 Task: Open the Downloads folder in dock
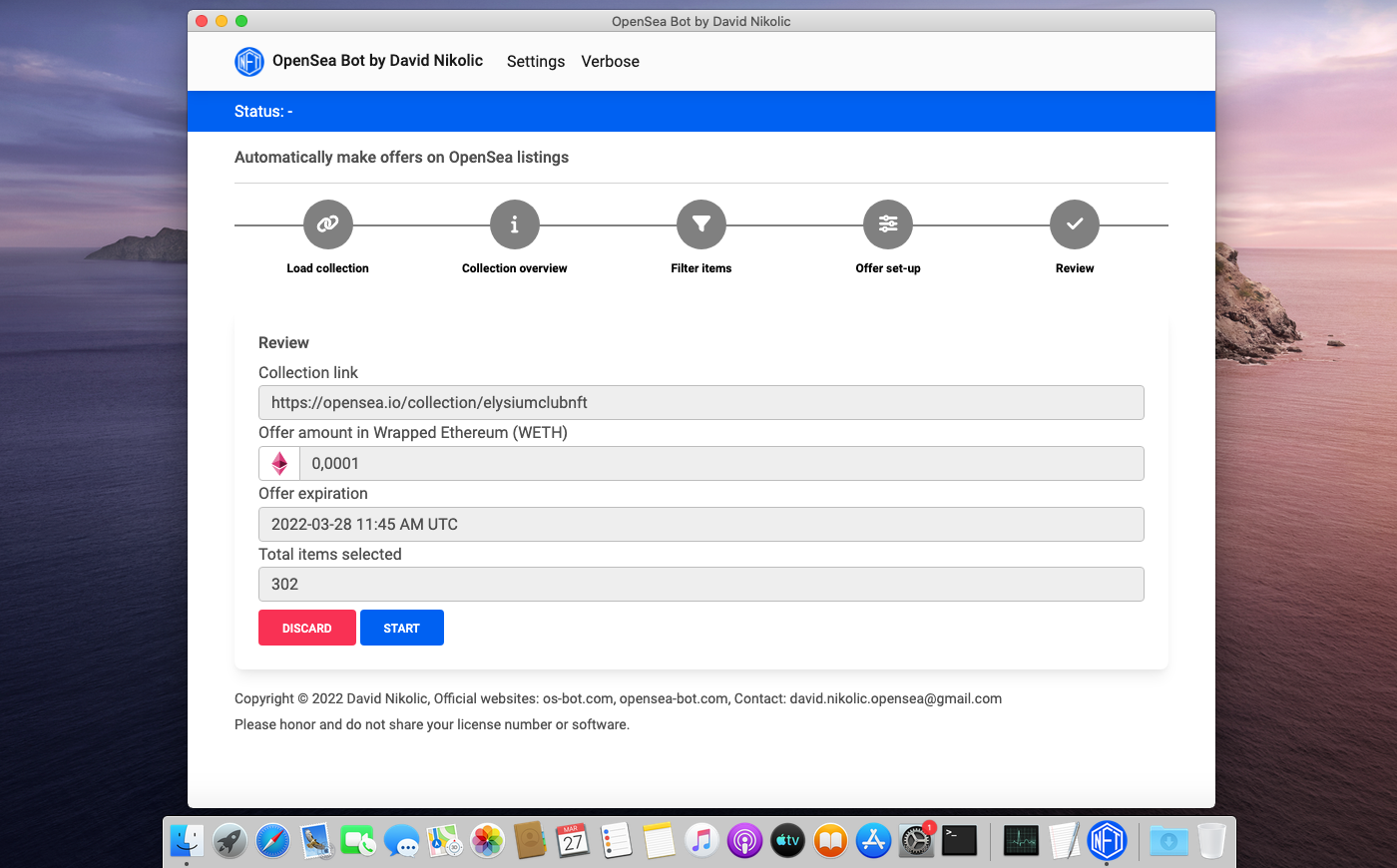[1168, 841]
